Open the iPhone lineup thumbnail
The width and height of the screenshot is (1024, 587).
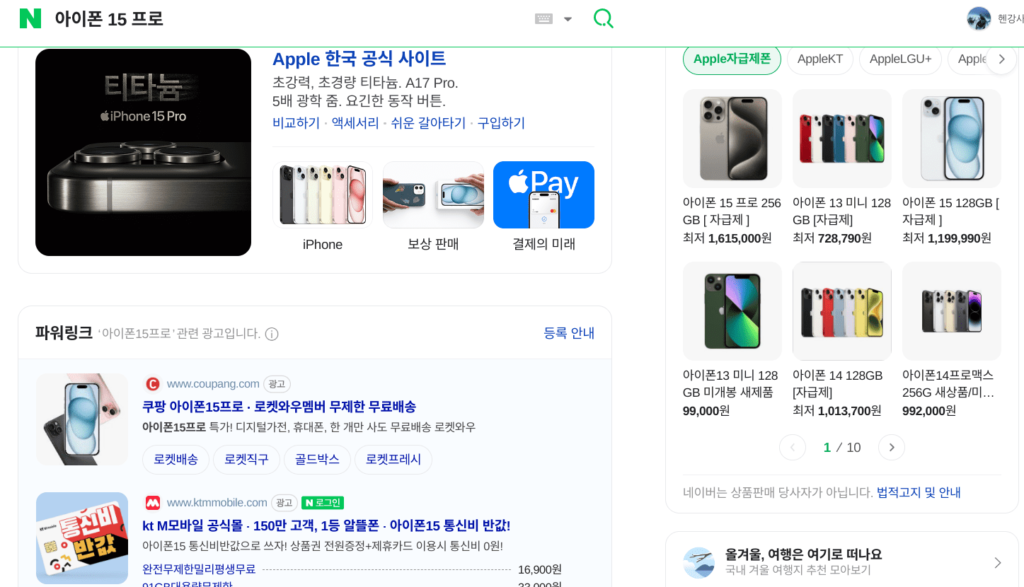point(322,195)
